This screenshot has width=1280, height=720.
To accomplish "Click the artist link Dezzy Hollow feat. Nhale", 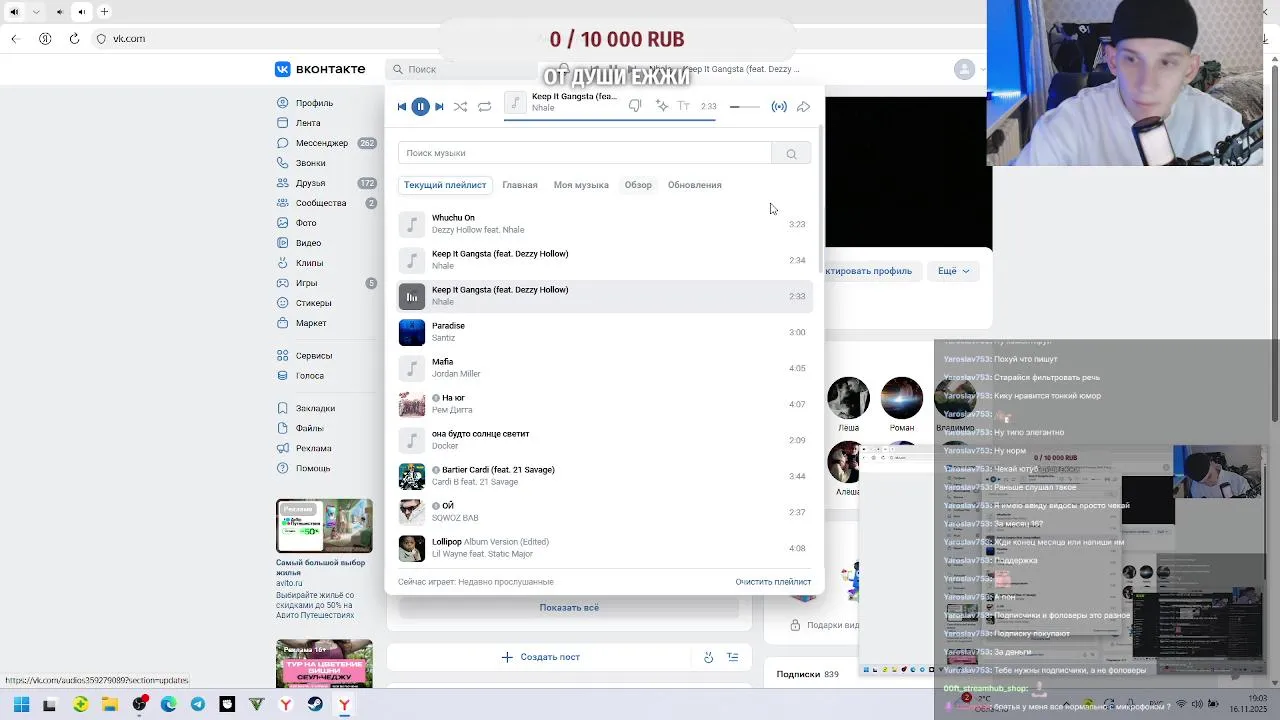I will pyautogui.click(x=478, y=230).
